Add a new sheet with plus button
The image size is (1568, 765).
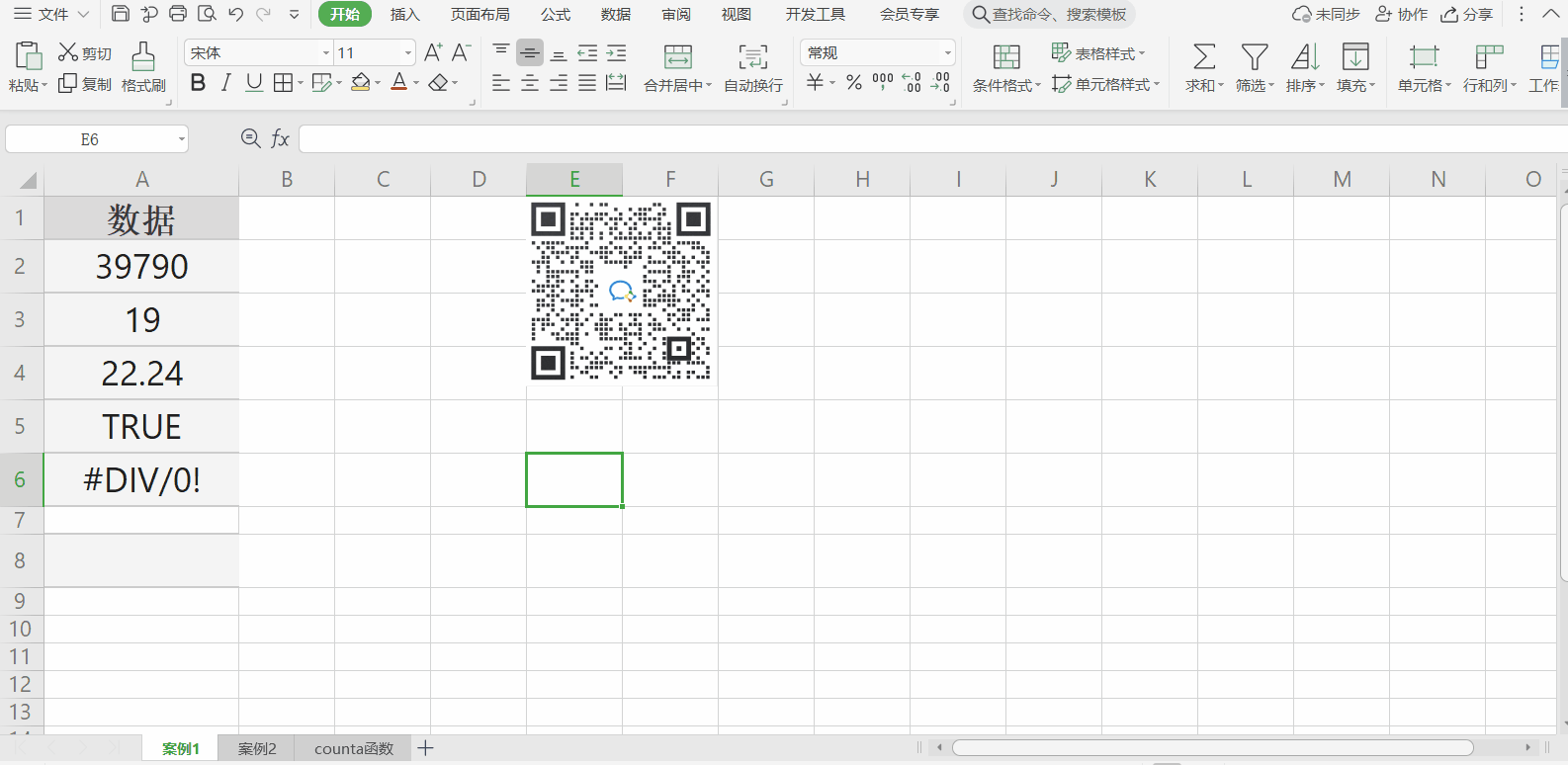(425, 748)
